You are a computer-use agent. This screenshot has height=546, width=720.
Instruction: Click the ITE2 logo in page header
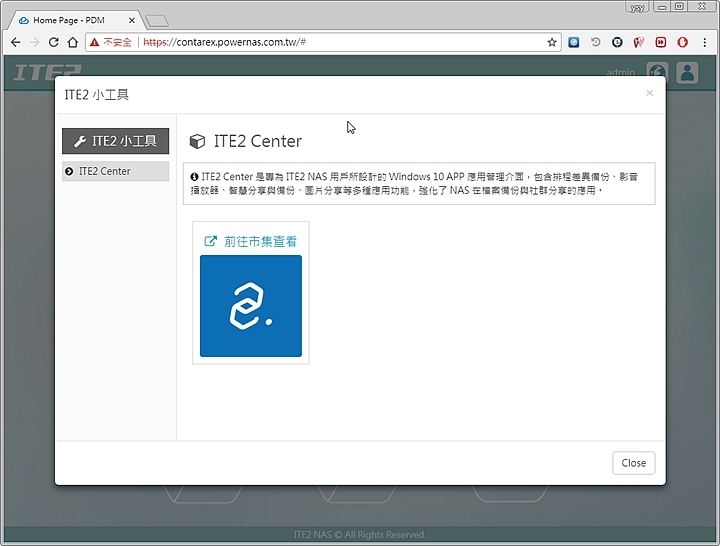47,72
